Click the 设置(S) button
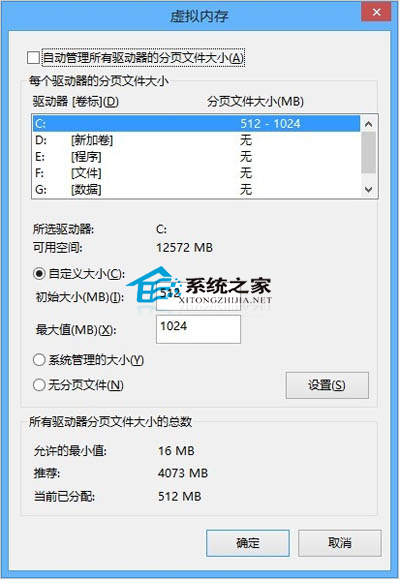This screenshot has height=580, width=400. tap(327, 385)
